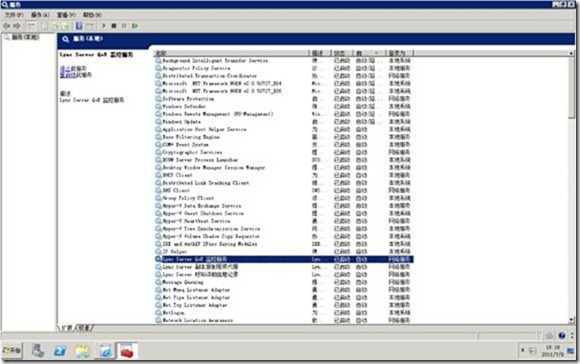
Task: Click icon of Windows Update service row
Action: [158, 122]
